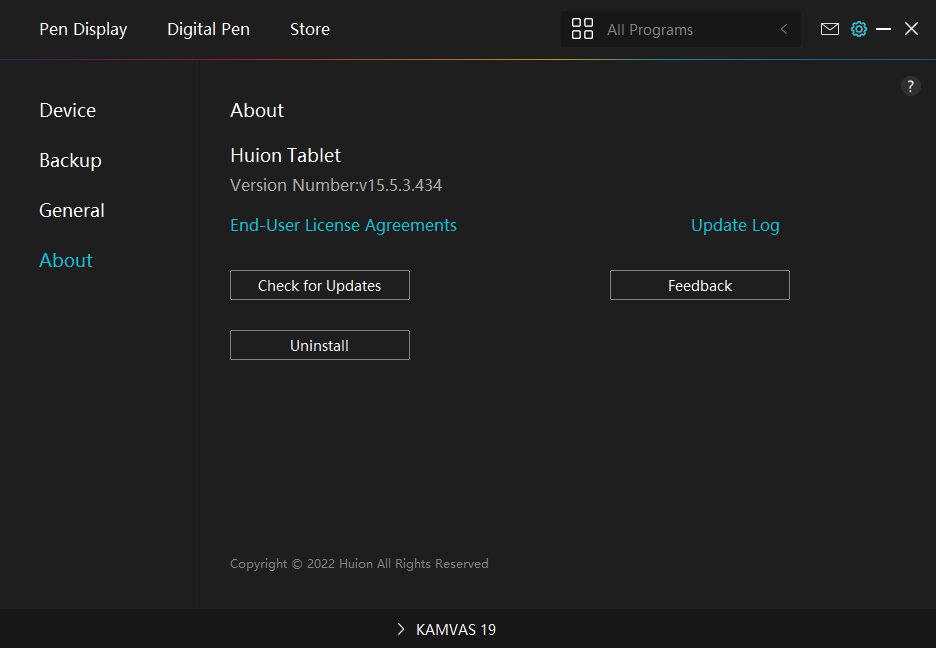Select Backup in the sidebar
Screen dimensions: 936x648
tap(70, 161)
